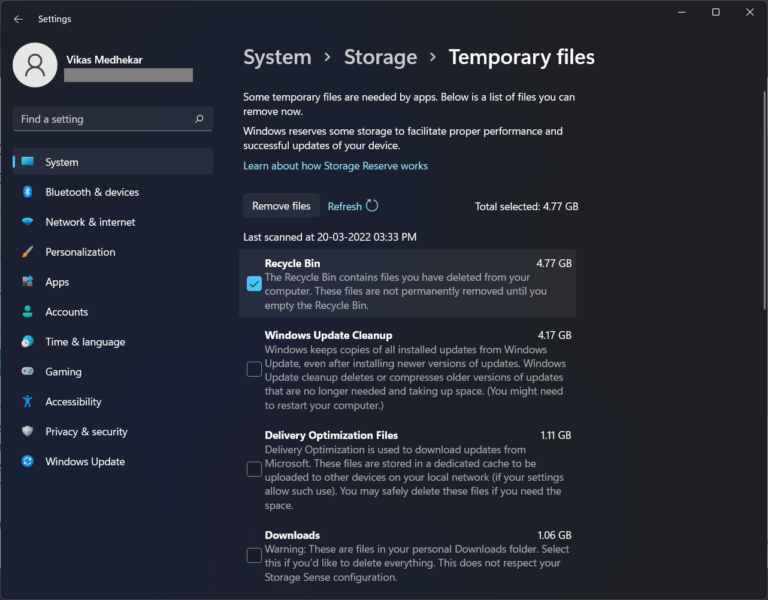Click the Privacy shield icon
Image resolution: width=768 pixels, height=600 pixels.
click(27, 431)
